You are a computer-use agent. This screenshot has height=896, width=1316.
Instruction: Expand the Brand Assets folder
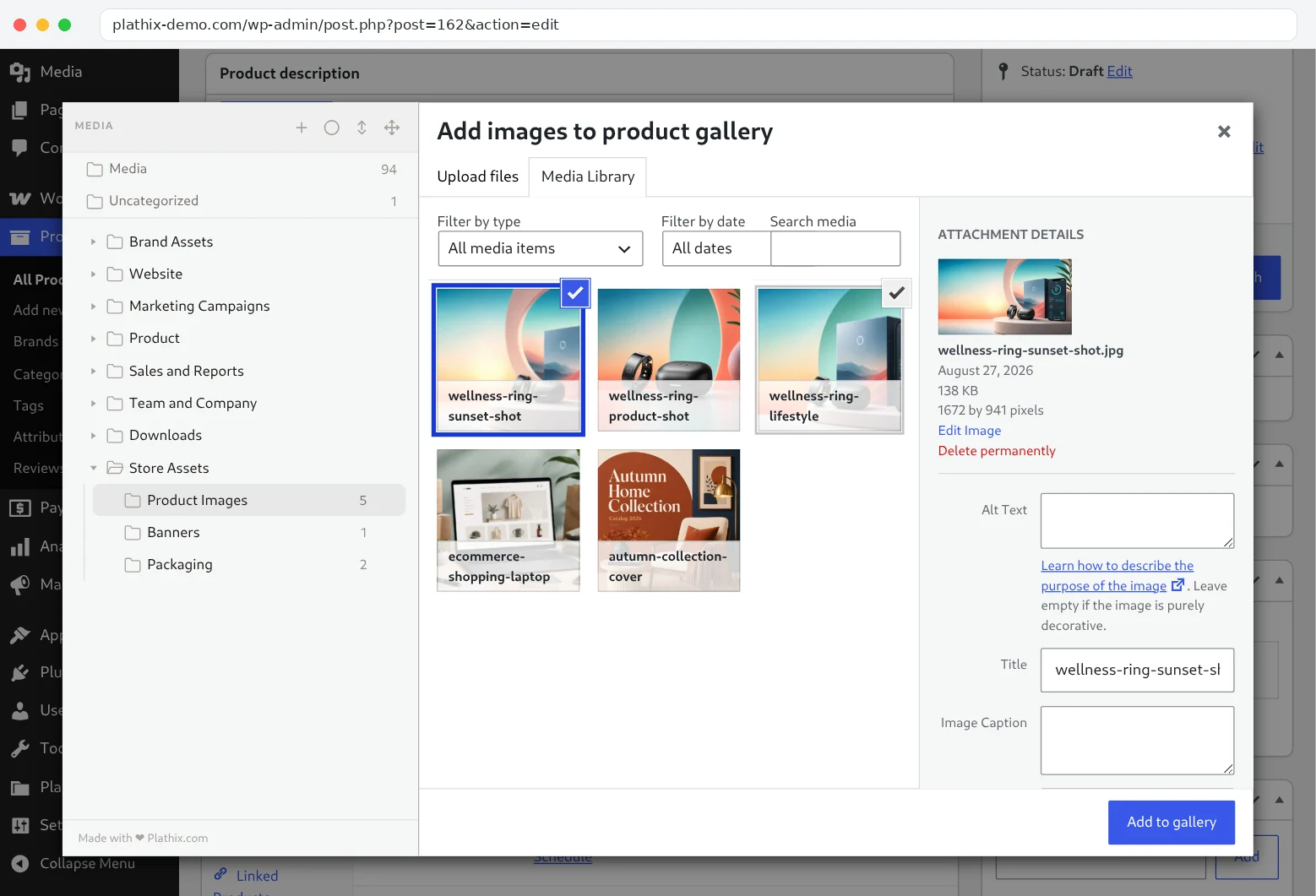[x=93, y=242]
